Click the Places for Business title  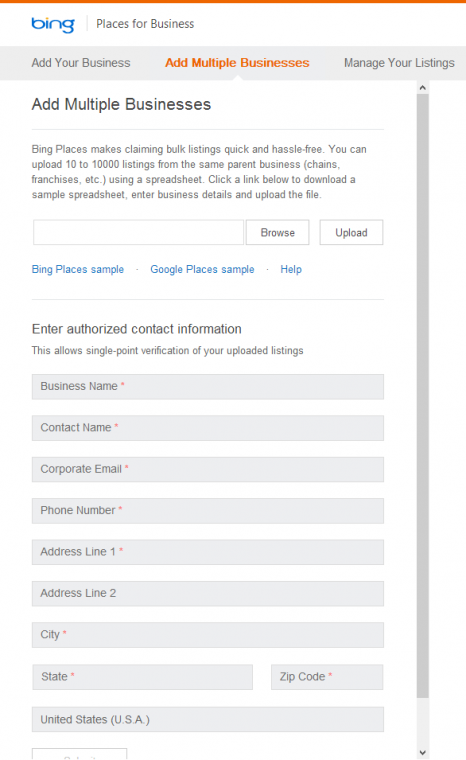(x=145, y=24)
